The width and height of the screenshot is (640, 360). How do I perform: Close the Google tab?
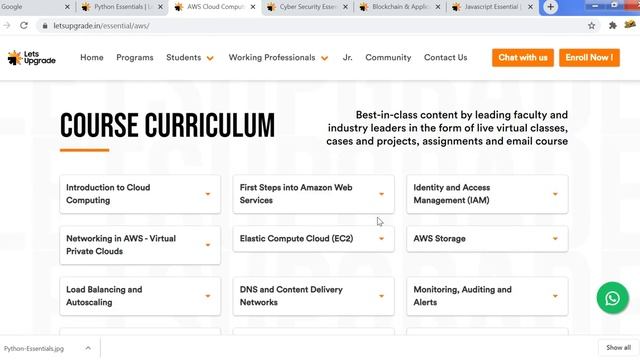67,7
